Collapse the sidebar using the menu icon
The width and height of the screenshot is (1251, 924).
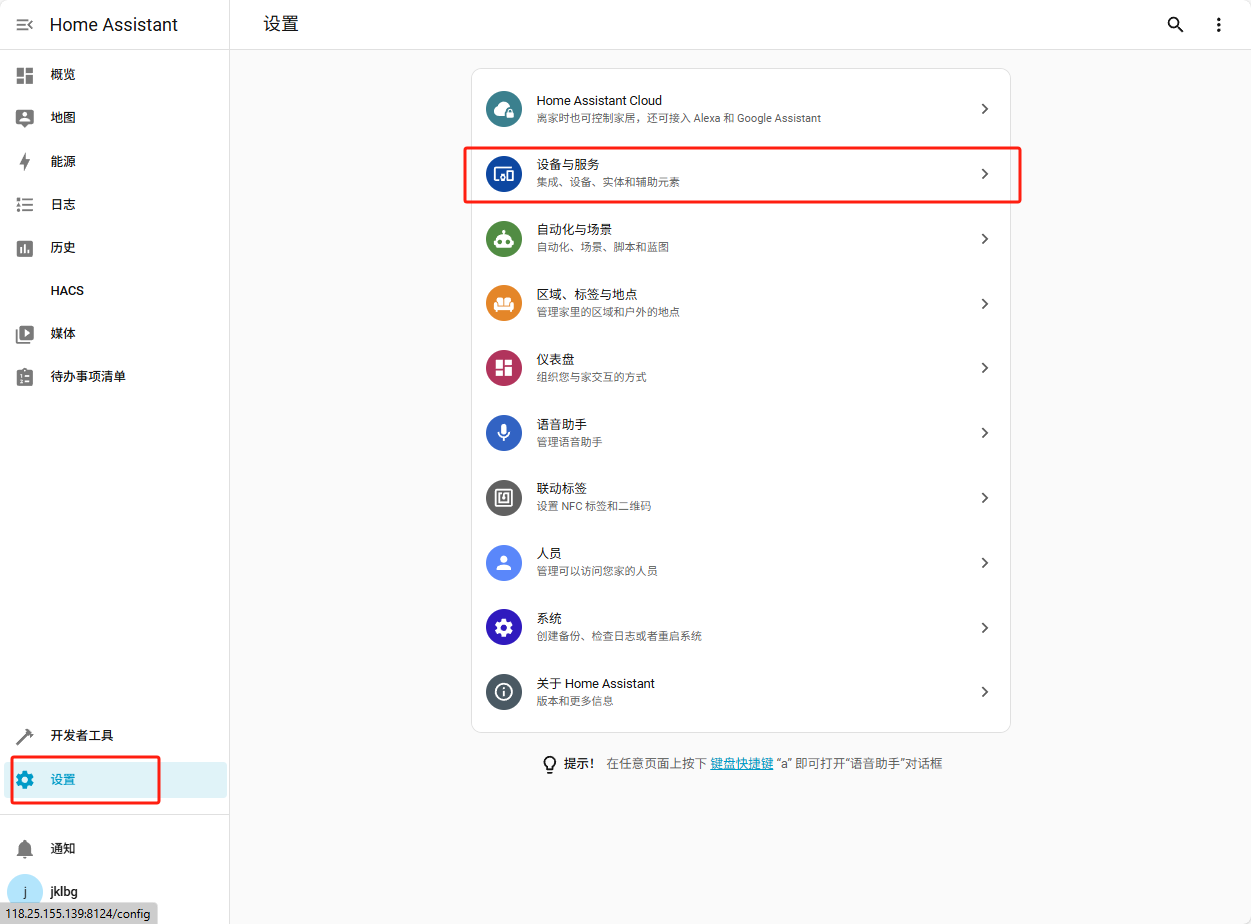(x=25, y=25)
